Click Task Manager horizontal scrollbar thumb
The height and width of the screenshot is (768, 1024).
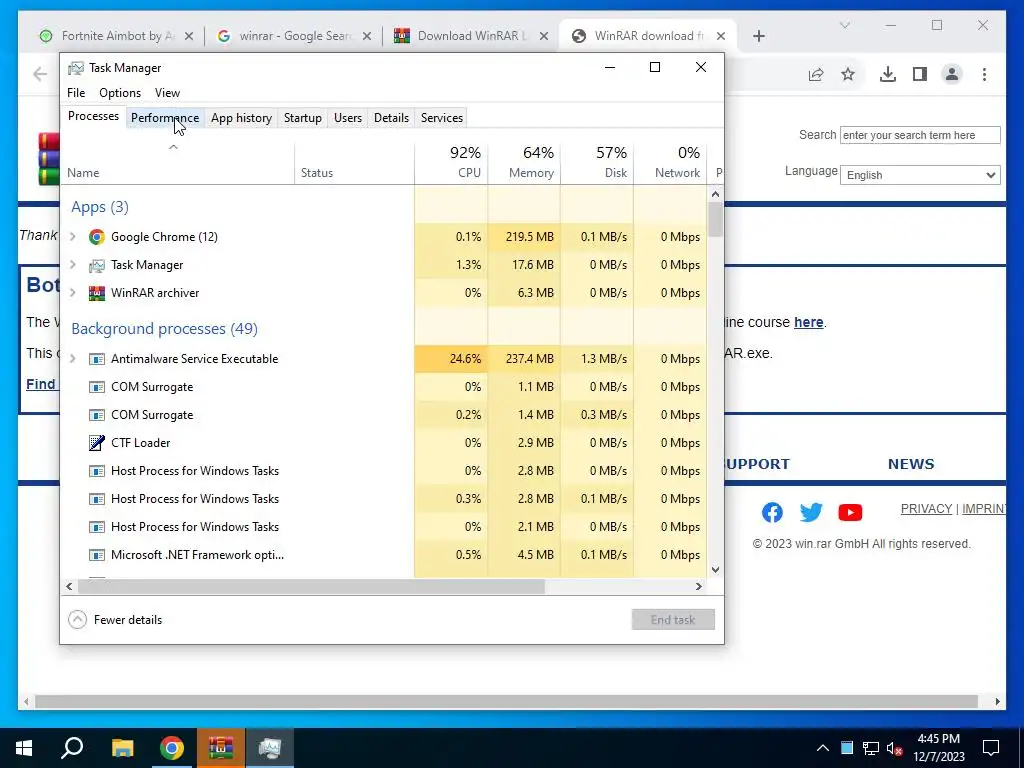tap(312, 586)
